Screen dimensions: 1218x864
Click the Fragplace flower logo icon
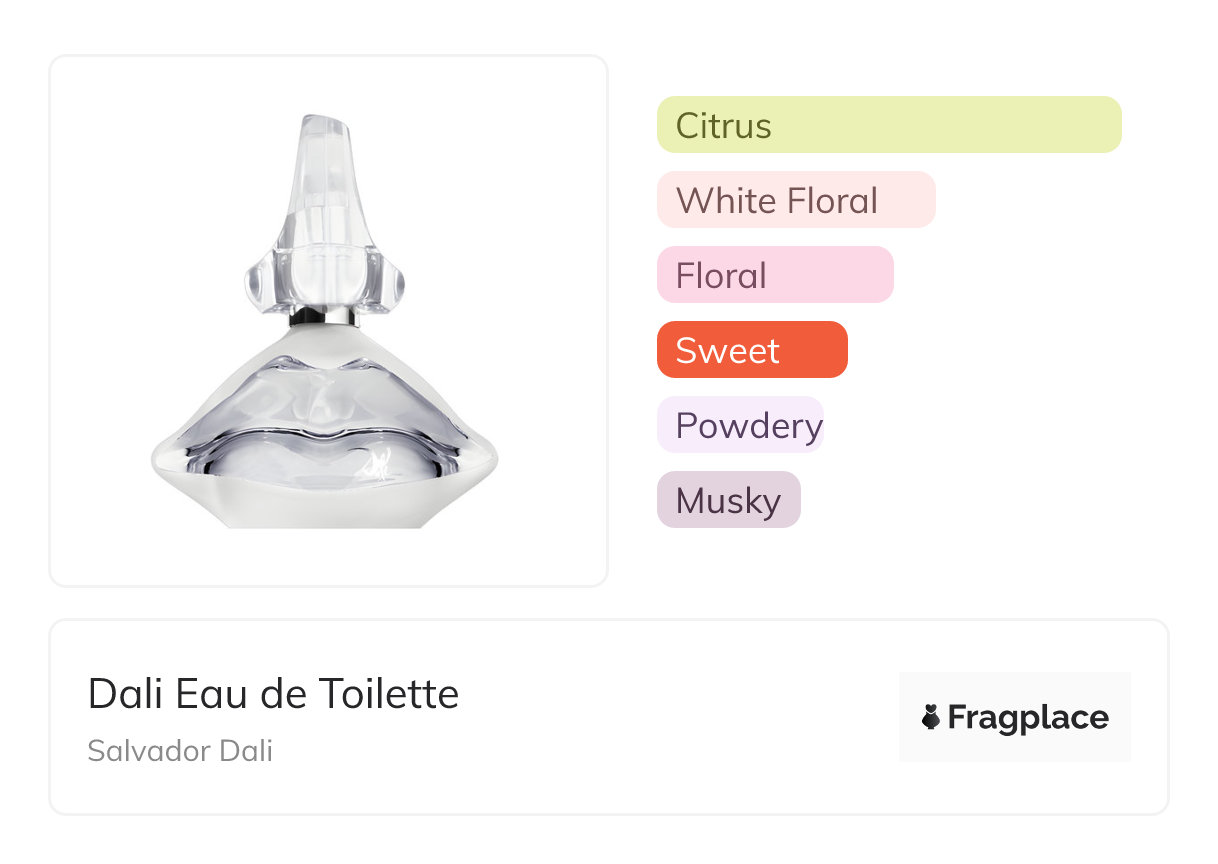pos(931,717)
